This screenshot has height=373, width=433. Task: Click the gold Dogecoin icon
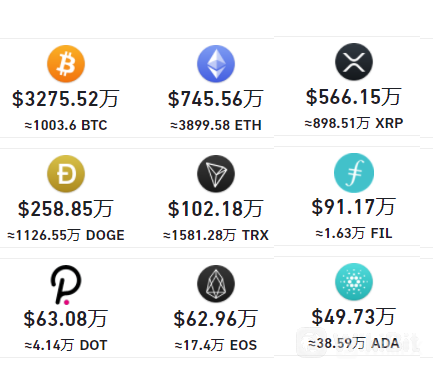click(x=66, y=174)
